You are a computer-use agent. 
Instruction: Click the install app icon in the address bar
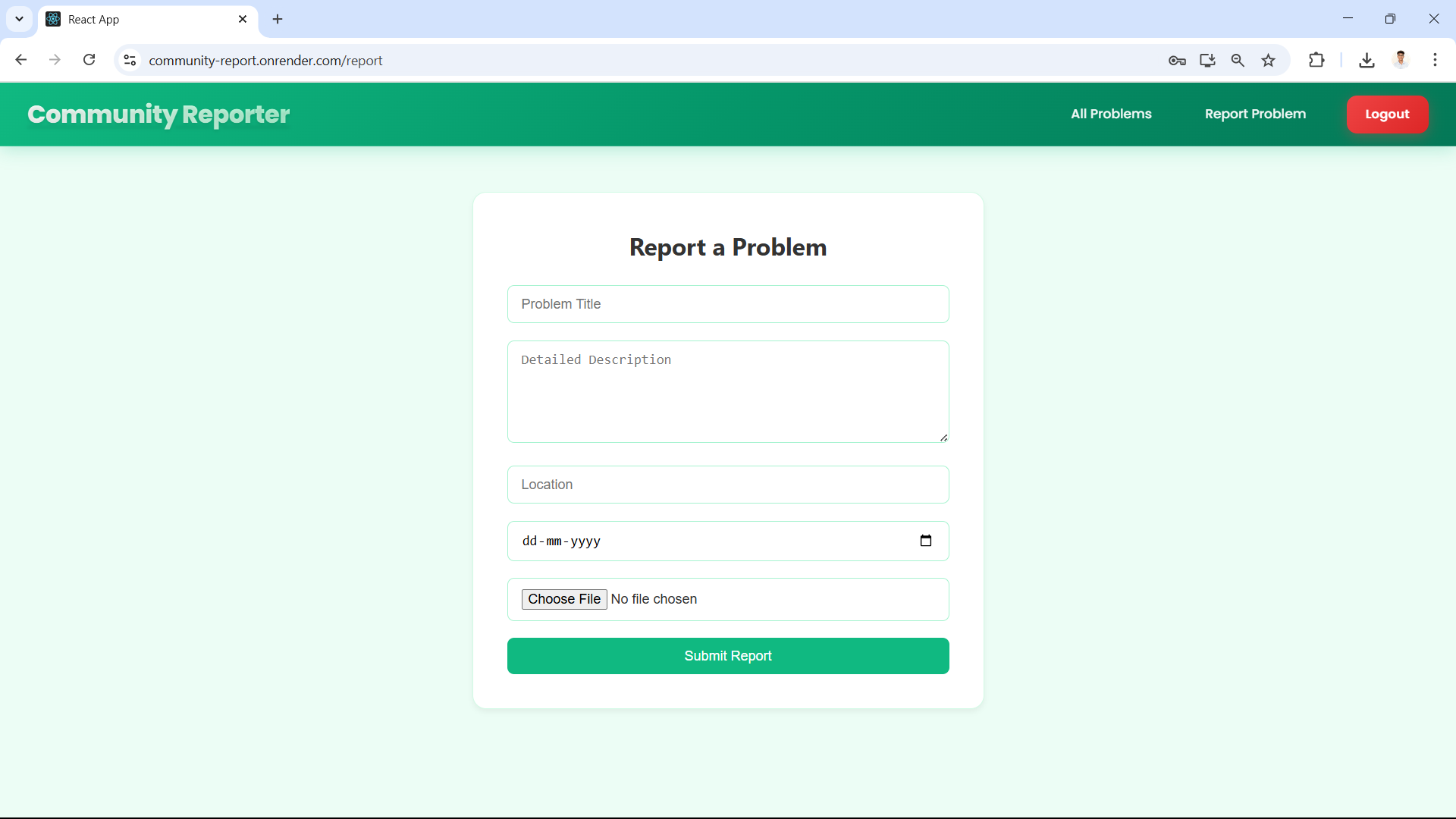click(1207, 61)
